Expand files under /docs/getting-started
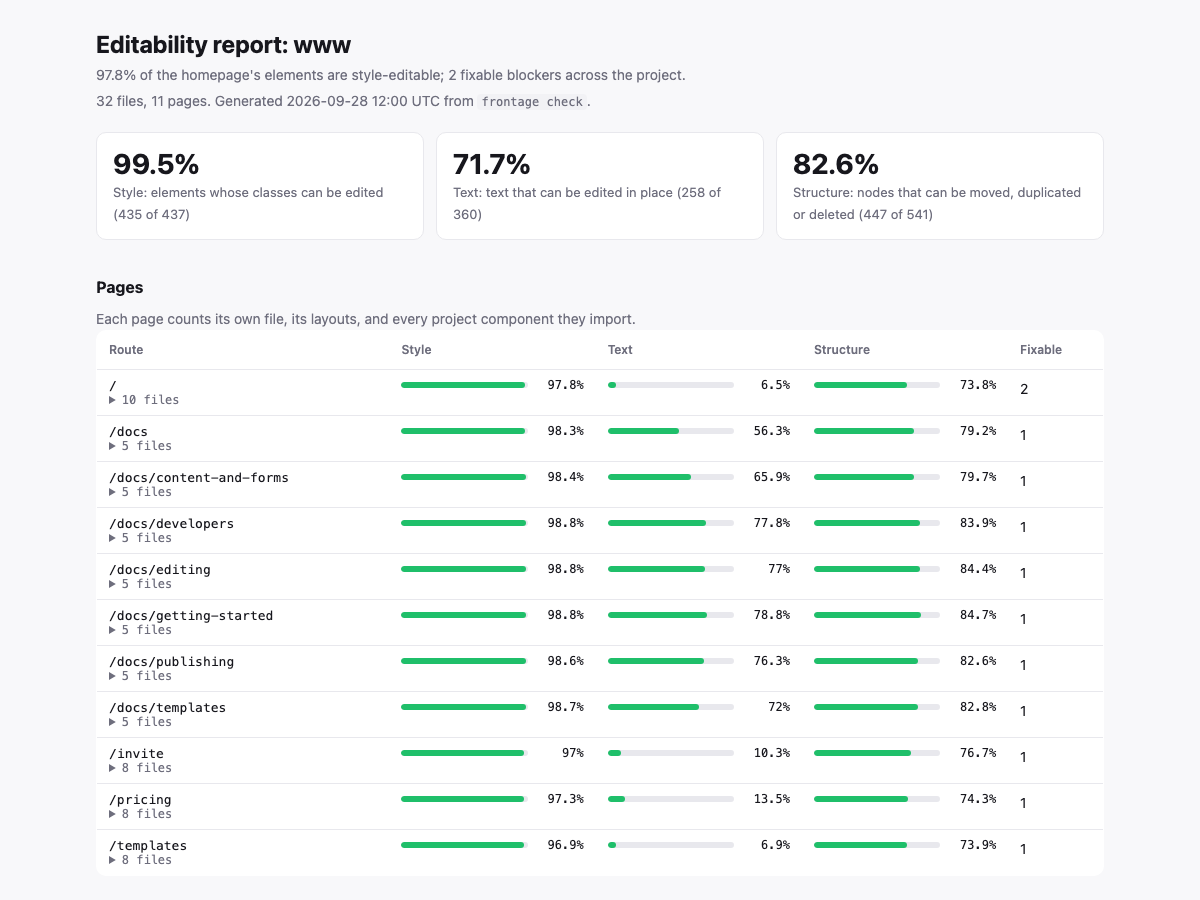 pyautogui.click(x=140, y=630)
